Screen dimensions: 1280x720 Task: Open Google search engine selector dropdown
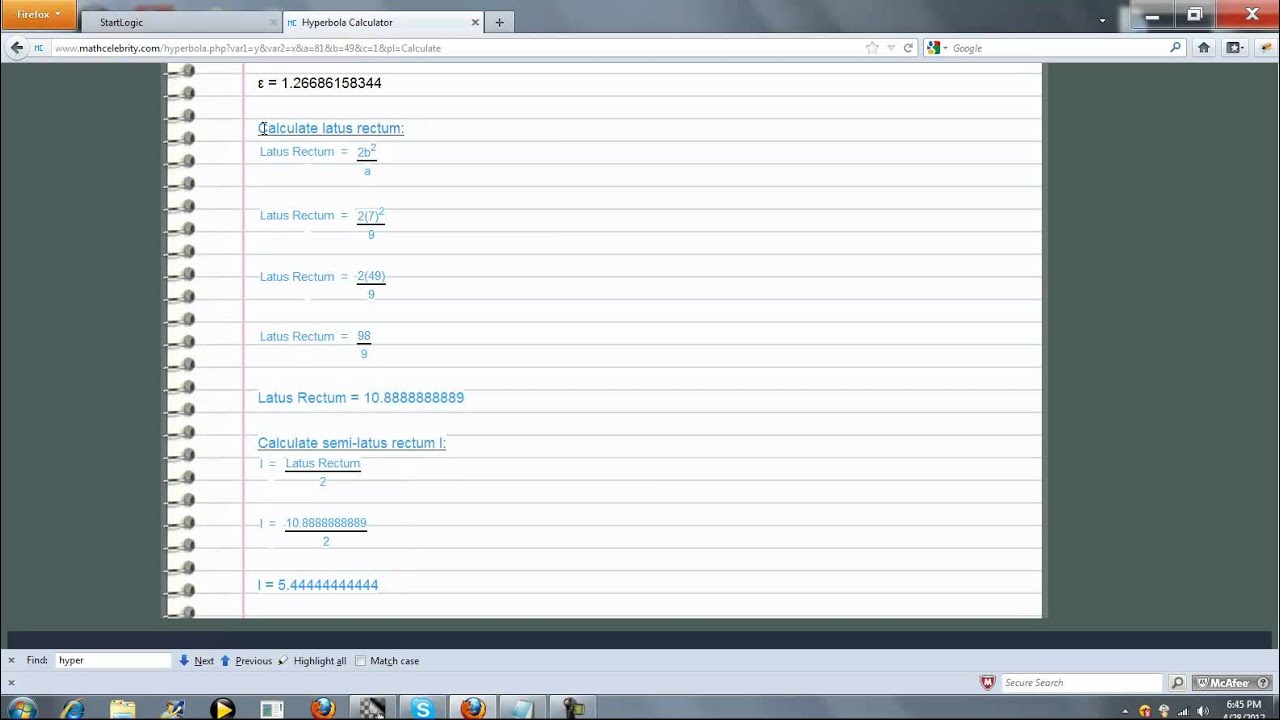coord(938,47)
